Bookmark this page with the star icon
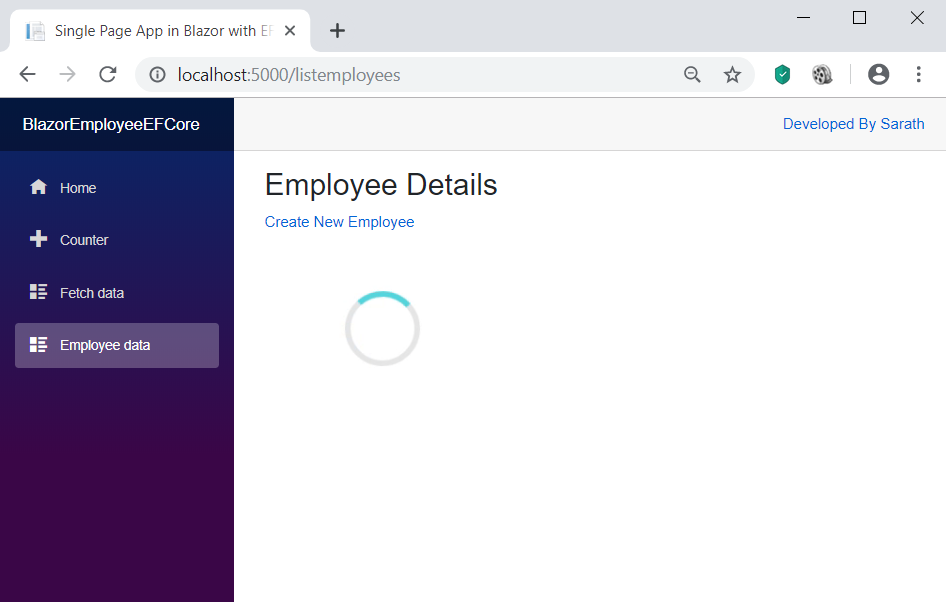Image resolution: width=946 pixels, height=602 pixels. [732, 75]
